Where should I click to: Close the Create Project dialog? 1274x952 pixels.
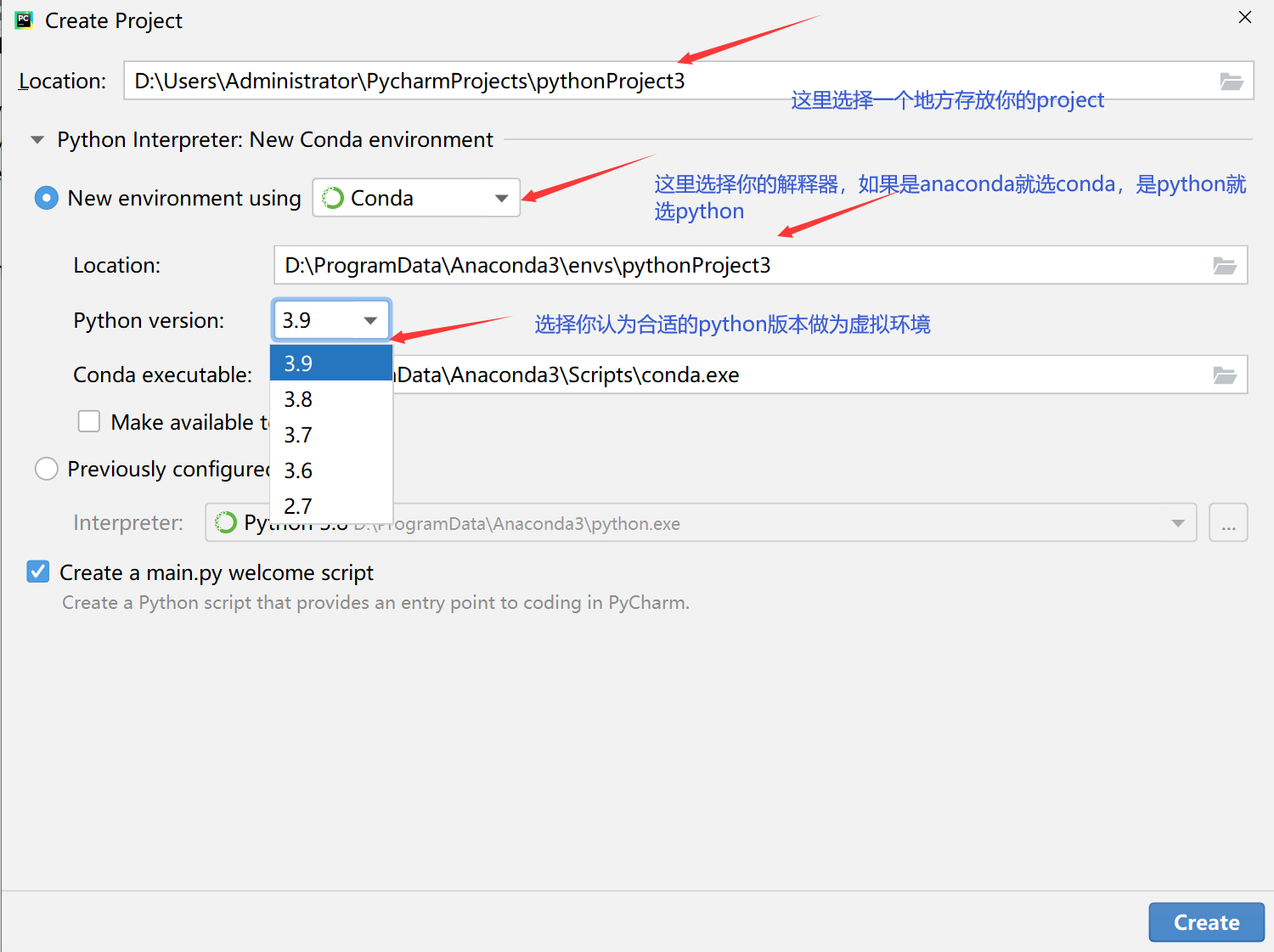point(1245,17)
